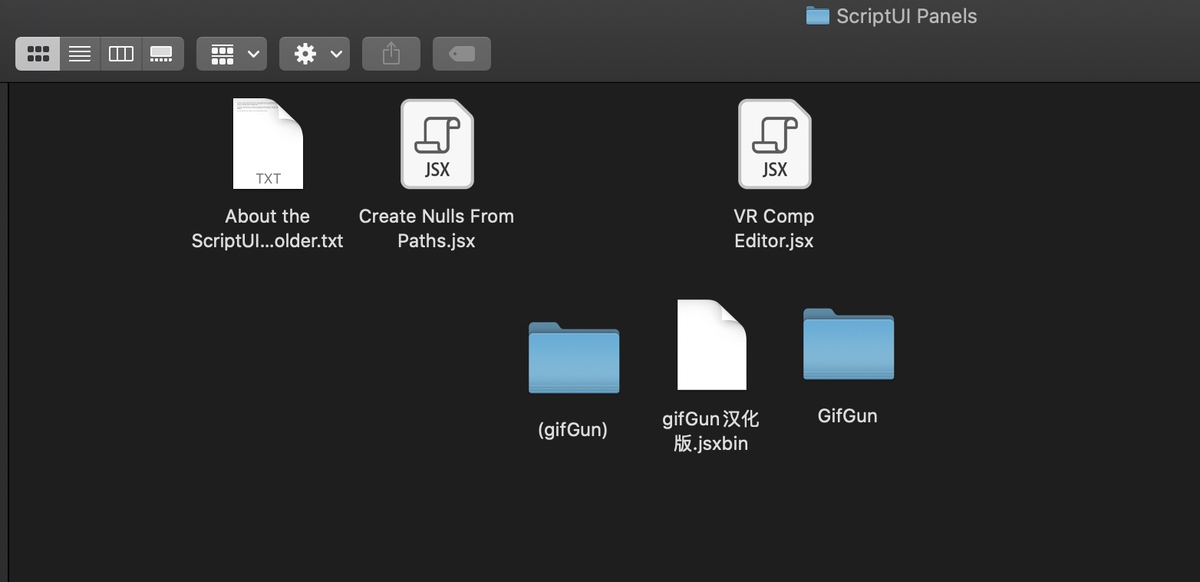The width and height of the screenshot is (1200, 582).
Task: Click the ScriptUI Panels title folder icon
Action: point(818,16)
